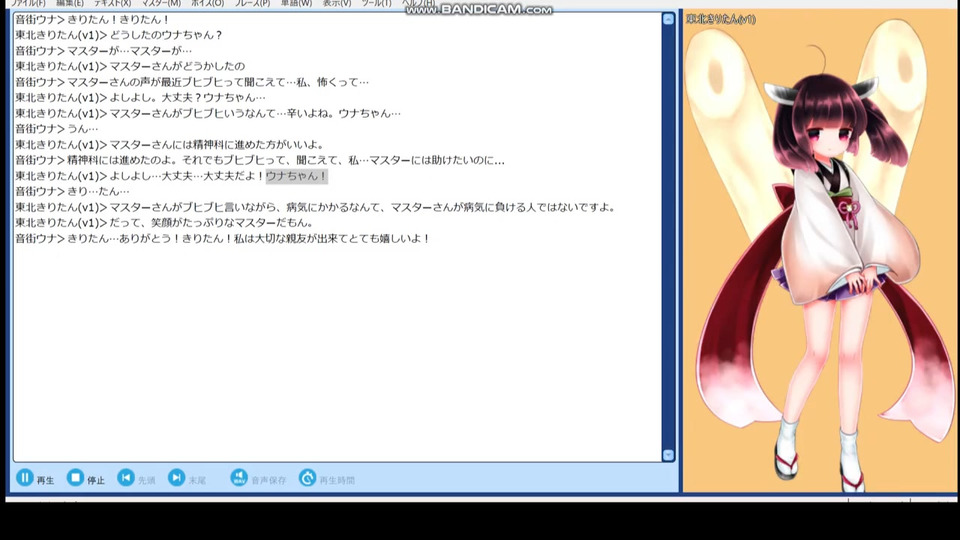Open the テキスト(X) menu
This screenshot has height=540, width=960.
coord(112,3)
